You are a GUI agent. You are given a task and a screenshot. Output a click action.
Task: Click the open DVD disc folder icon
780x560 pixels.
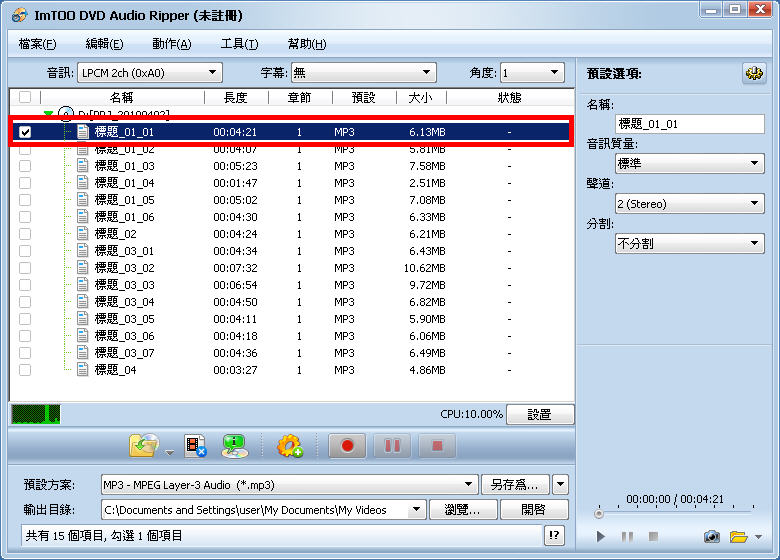tap(143, 446)
